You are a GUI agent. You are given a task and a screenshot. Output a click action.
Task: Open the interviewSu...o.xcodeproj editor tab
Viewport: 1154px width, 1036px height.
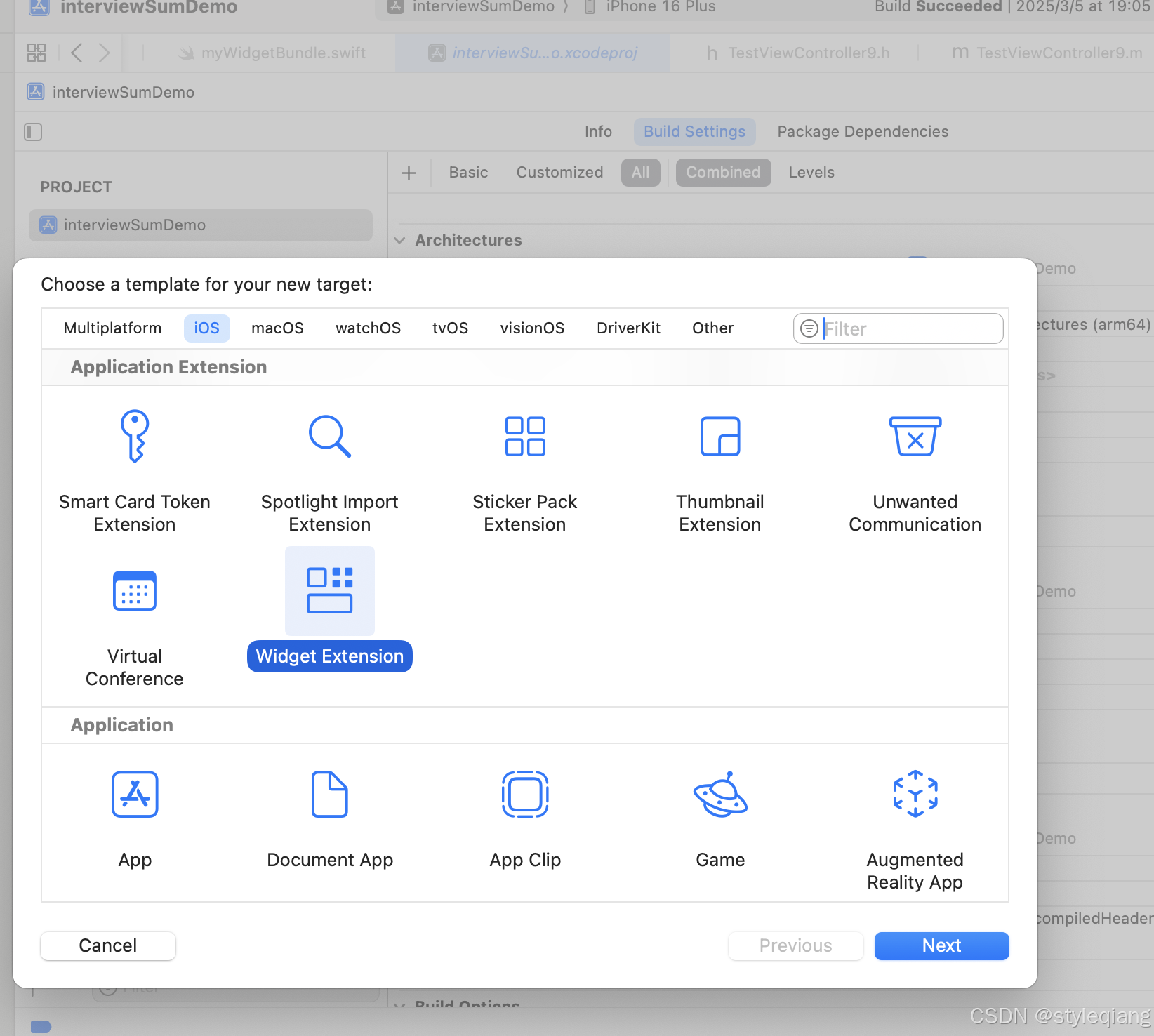coord(533,53)
